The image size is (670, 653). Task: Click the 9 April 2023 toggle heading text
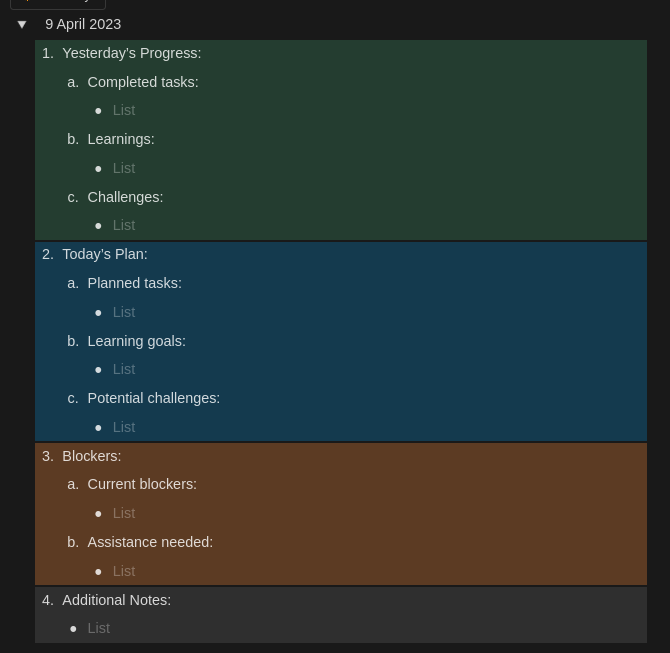(x=83, y=24)
